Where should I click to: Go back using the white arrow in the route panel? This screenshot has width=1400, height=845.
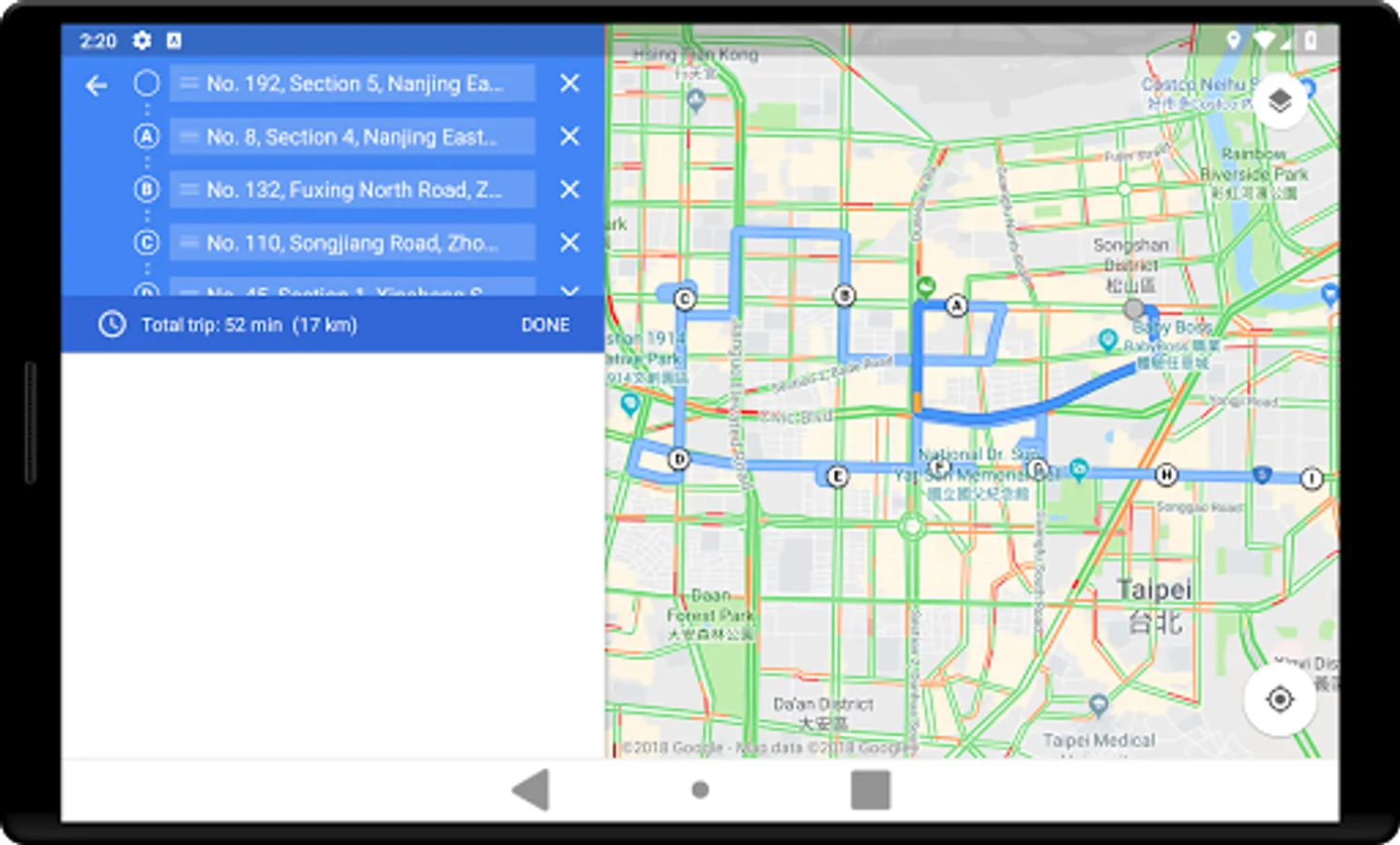(x=96, y=85)
